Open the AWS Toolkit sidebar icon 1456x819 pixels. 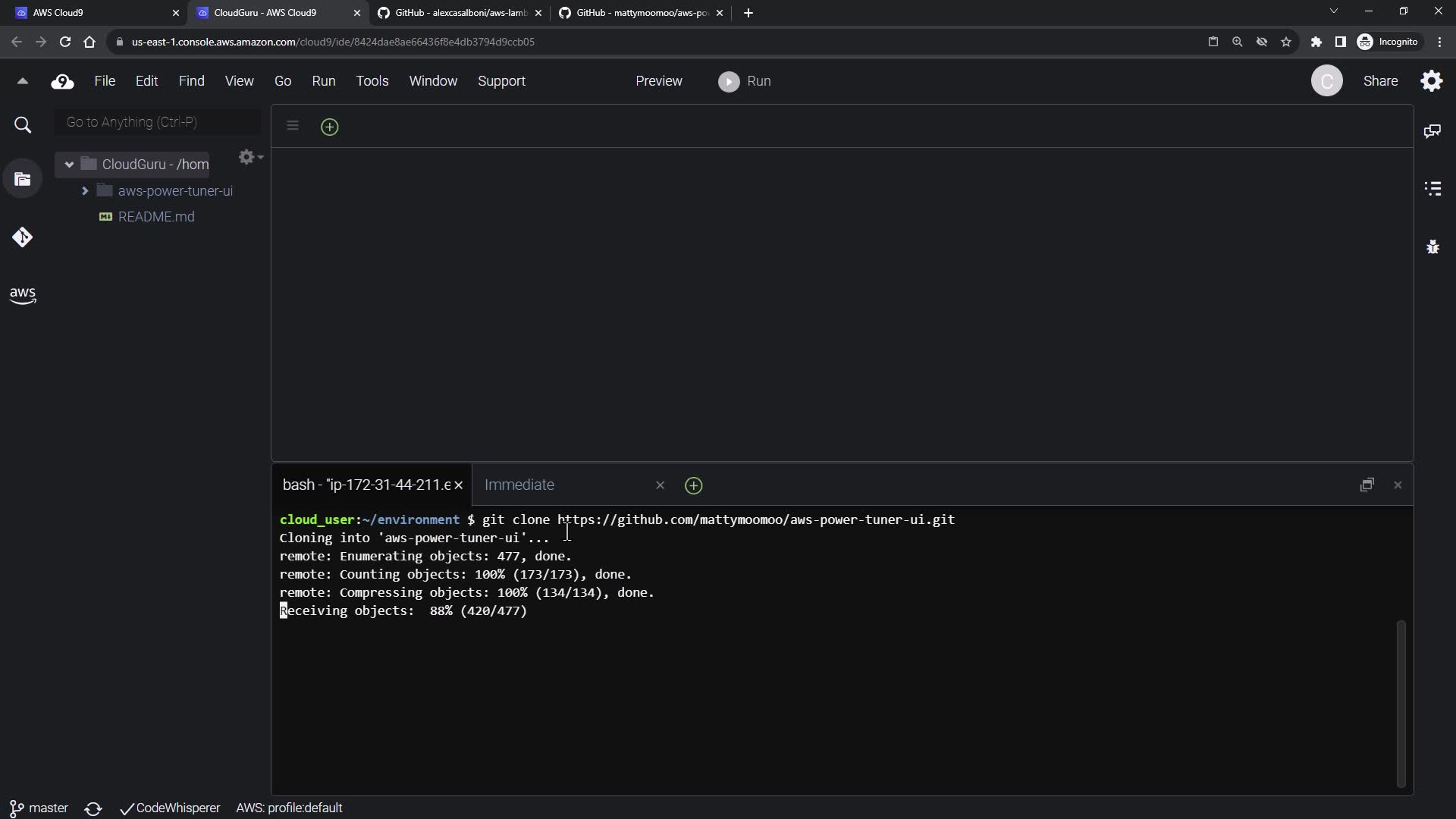[23, 295]
